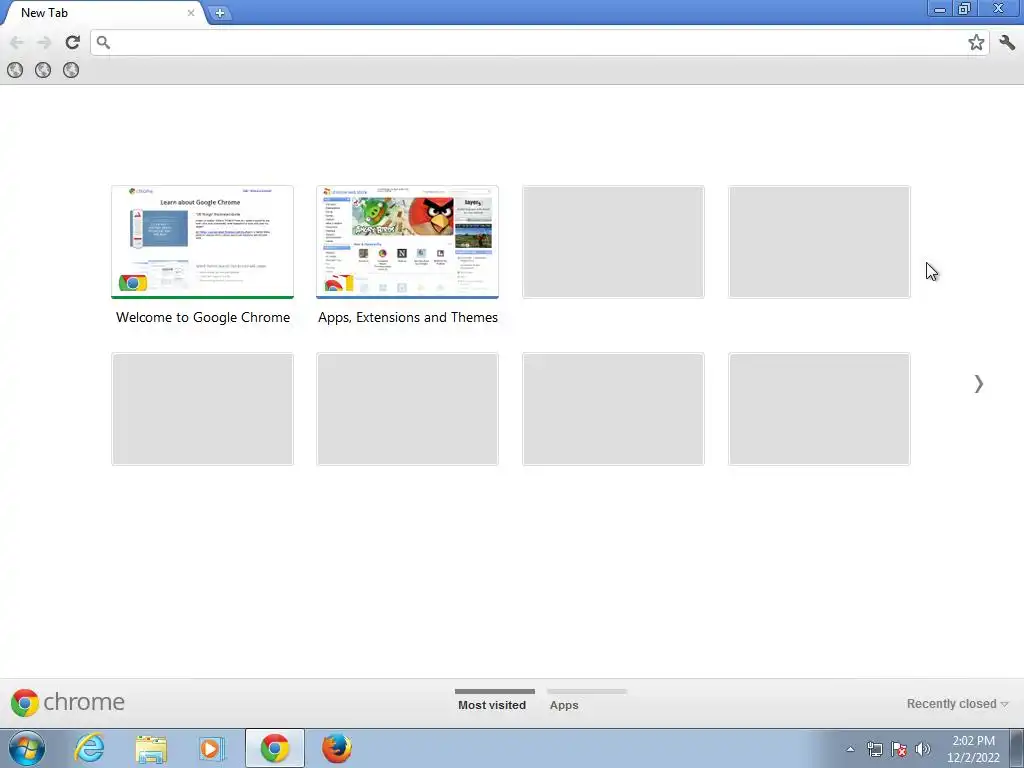
Task: Click the Chrome taskbar button
Action: tap(275, 748)
